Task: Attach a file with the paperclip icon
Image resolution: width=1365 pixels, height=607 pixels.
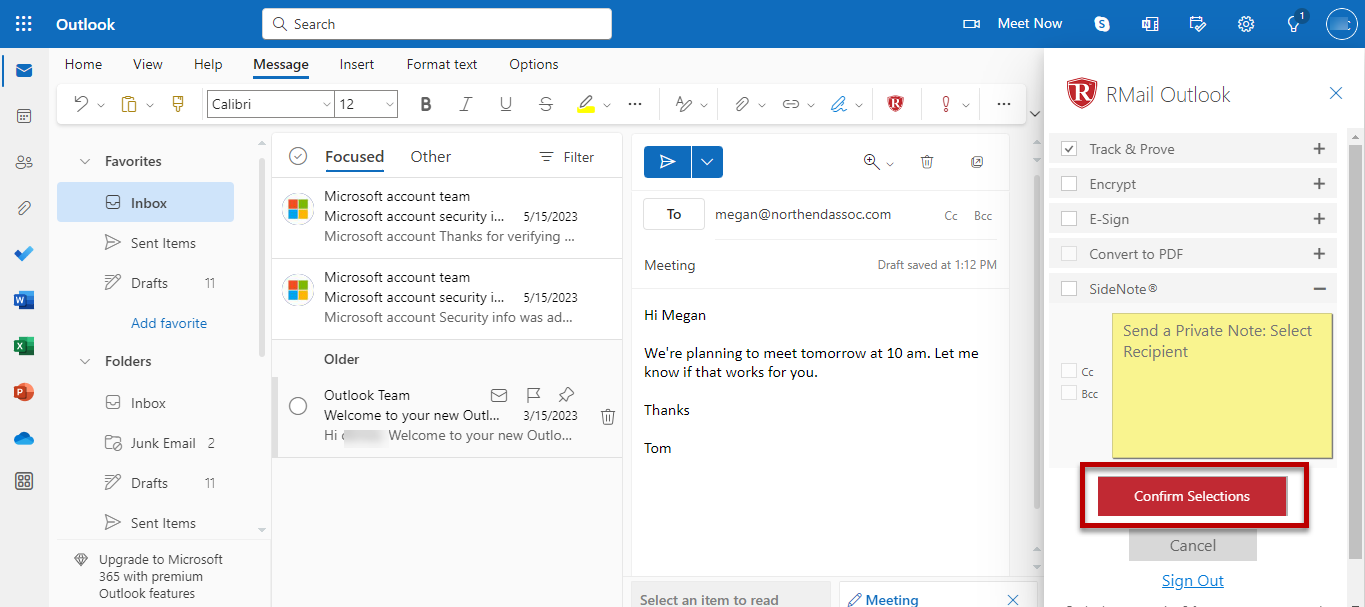Action: pyautogui.click(x=743, y=103)
